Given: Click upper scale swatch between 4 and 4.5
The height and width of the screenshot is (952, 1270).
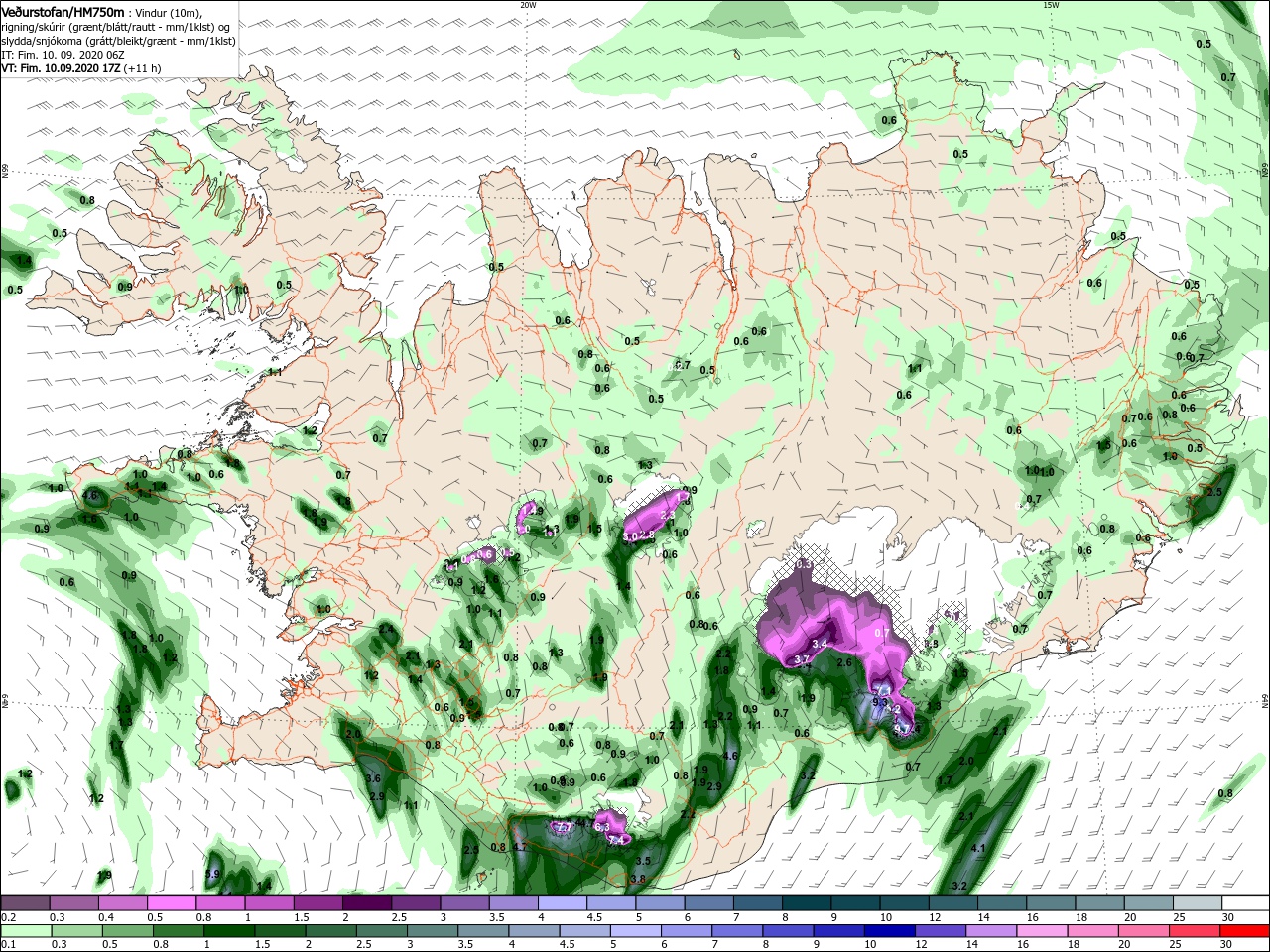Looking at the screenshot, I should pyautogui.click(x=561, y=903).
